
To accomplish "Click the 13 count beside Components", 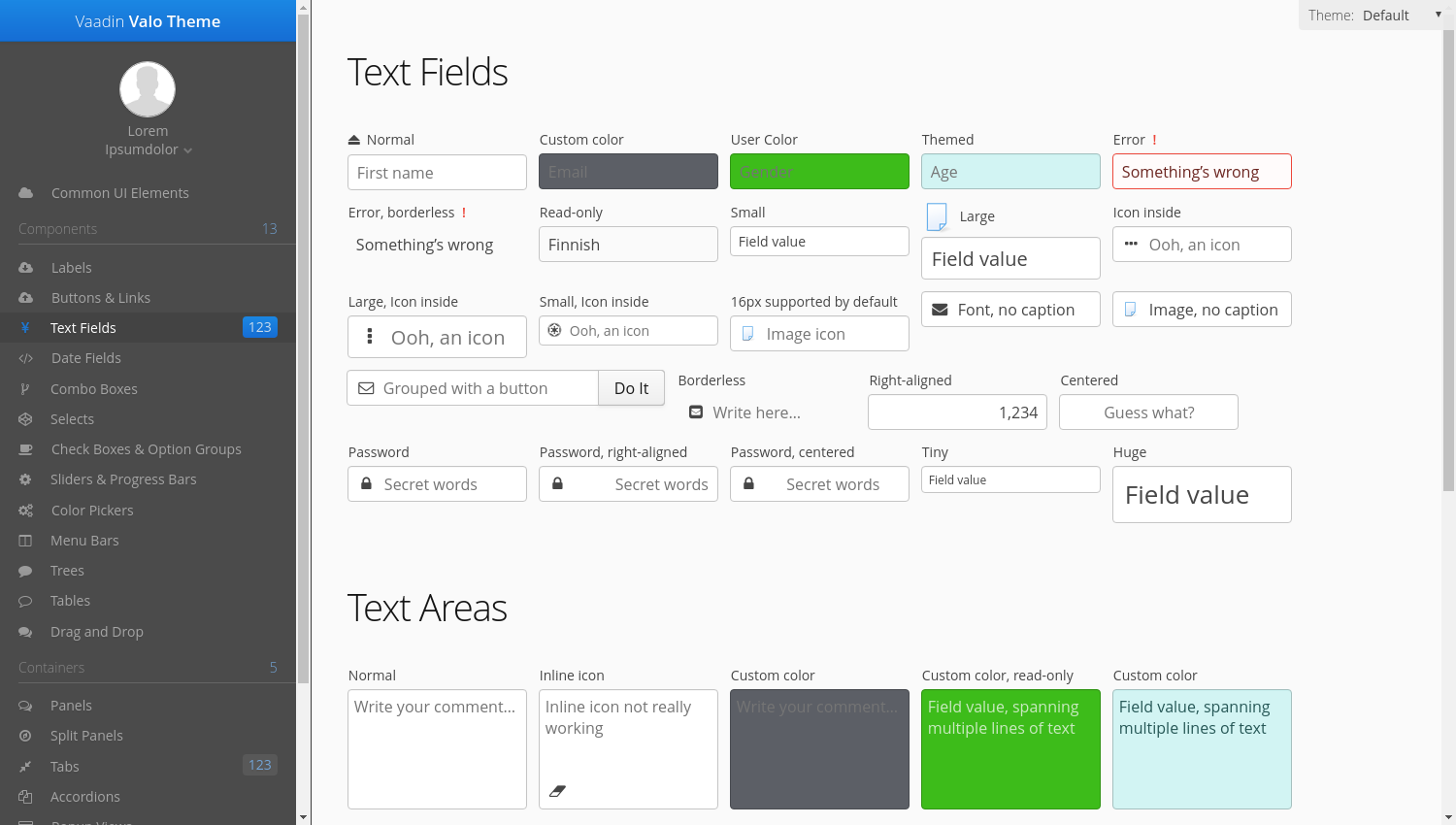I will pos(270,229).
